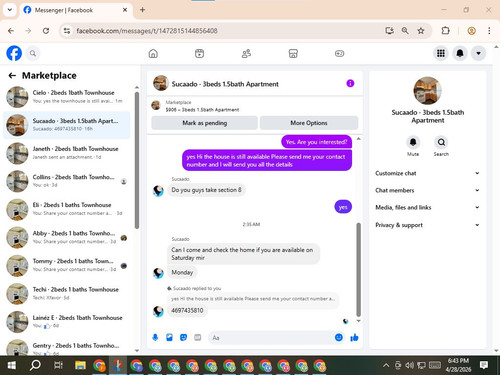This screenshot has width=500, height=375.
Task: Open the Gaming icon in top navigation
Action: [339, 53]
